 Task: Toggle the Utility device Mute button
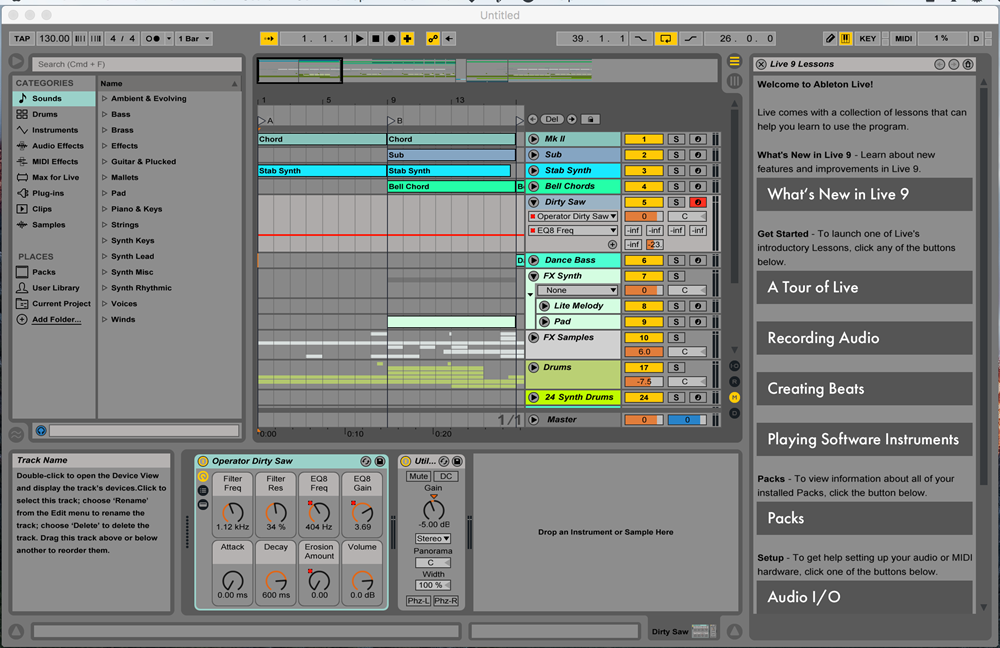tap(419, 477)
